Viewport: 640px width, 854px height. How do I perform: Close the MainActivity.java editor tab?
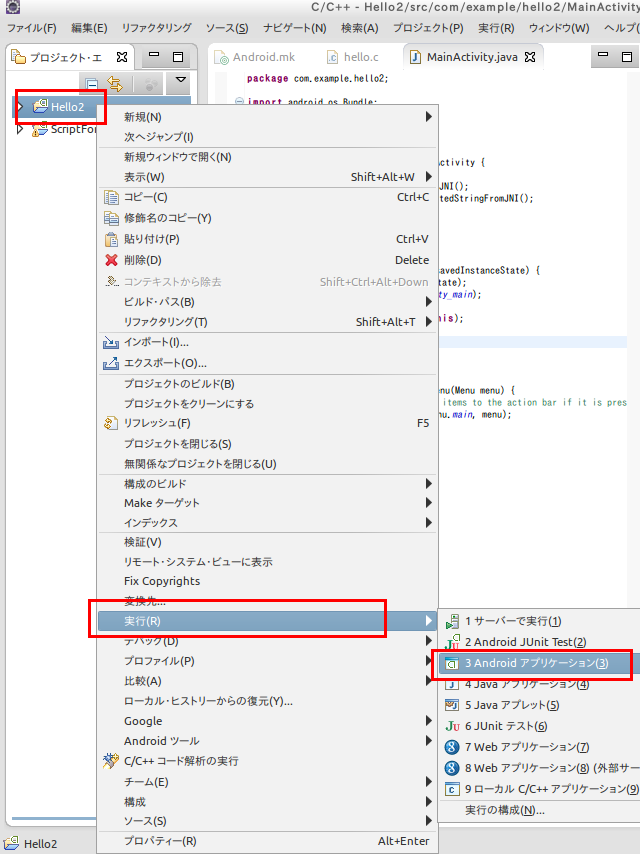tap(531, 57)
